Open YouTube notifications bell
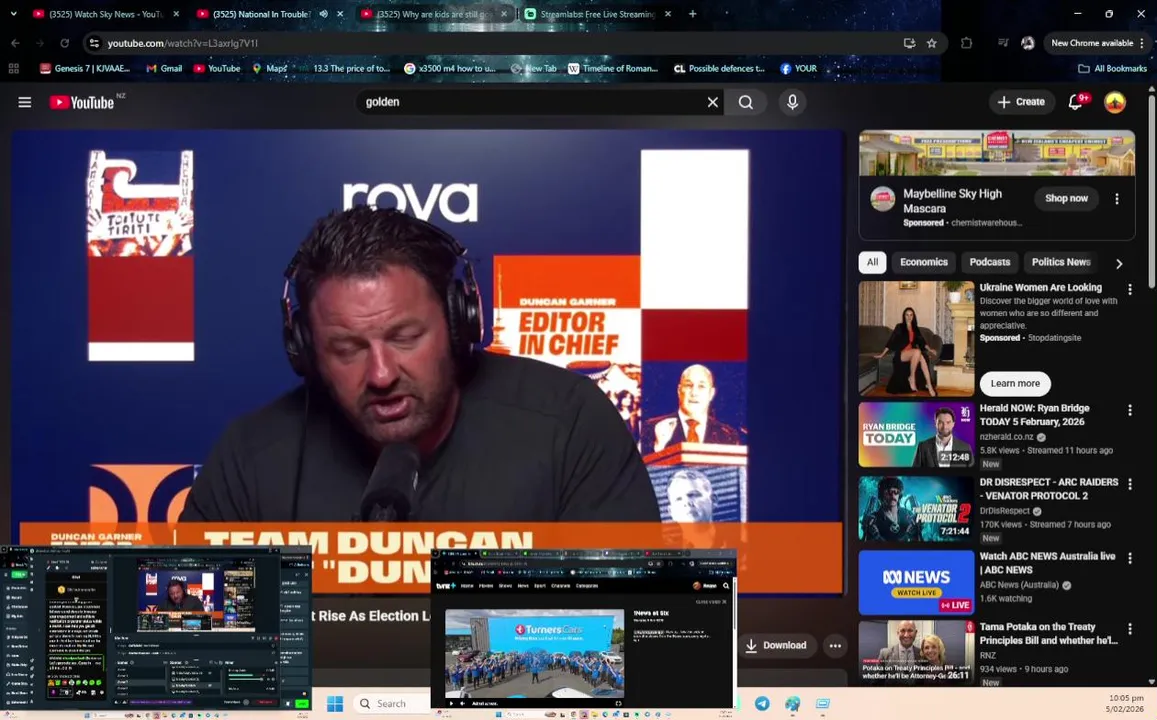 [x=1077, y=102]
